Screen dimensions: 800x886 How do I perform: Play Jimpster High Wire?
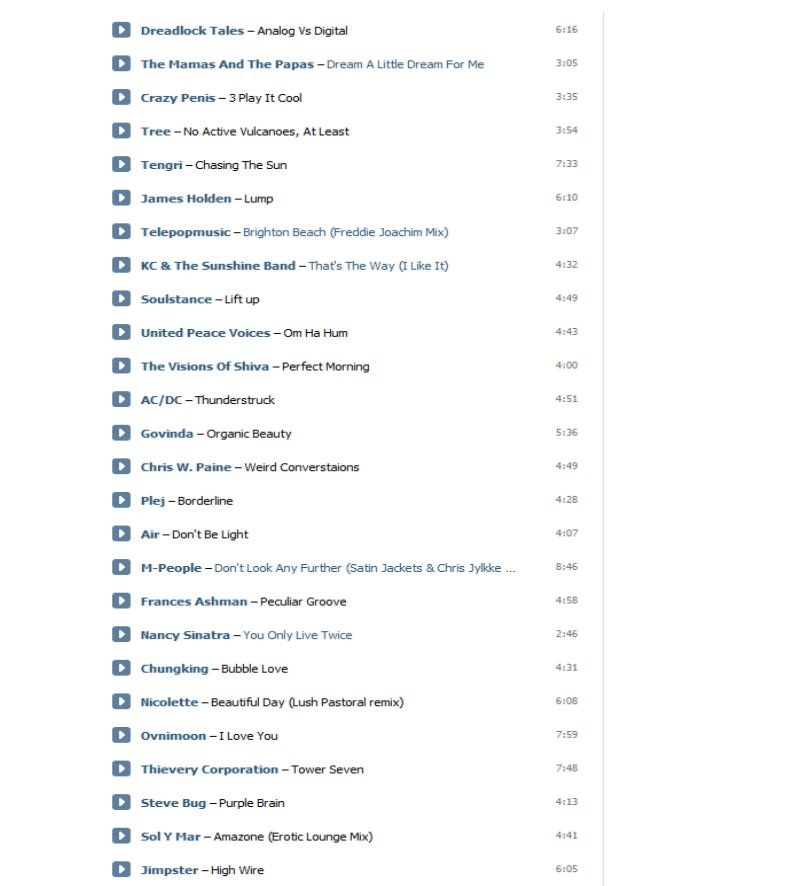point(121,869)
